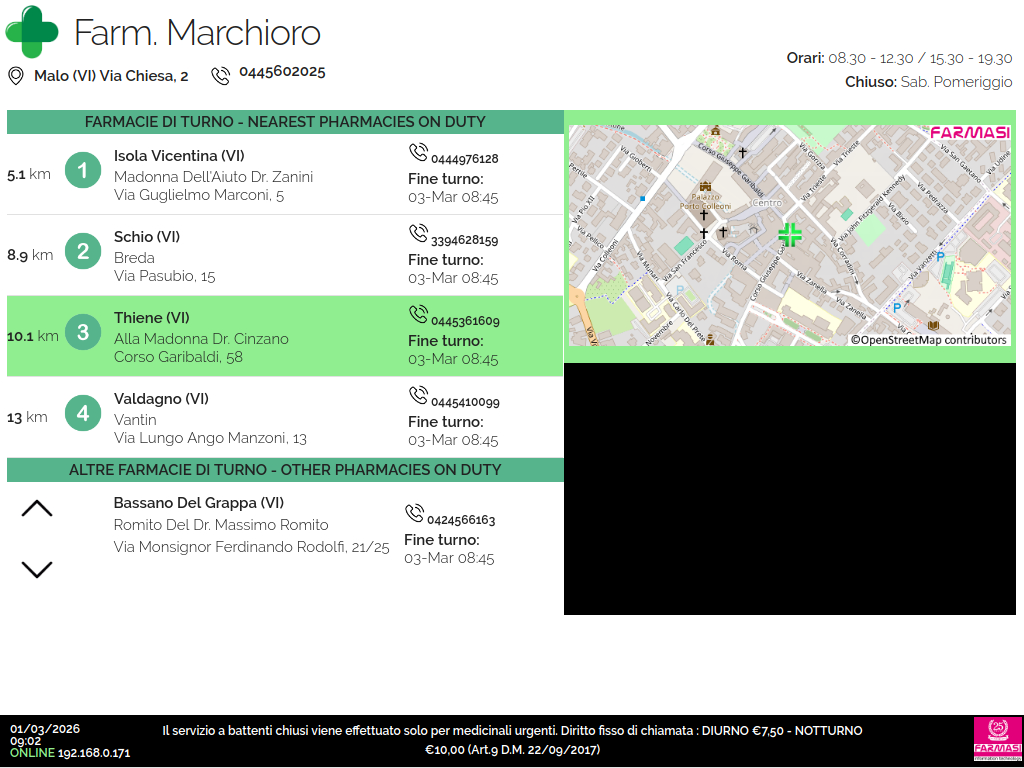The width and height of the screenshot is (1024, 768).
Task: Click phone icon for Bassano Del Grappa pharmacy
Action: (x=414, y=514)
